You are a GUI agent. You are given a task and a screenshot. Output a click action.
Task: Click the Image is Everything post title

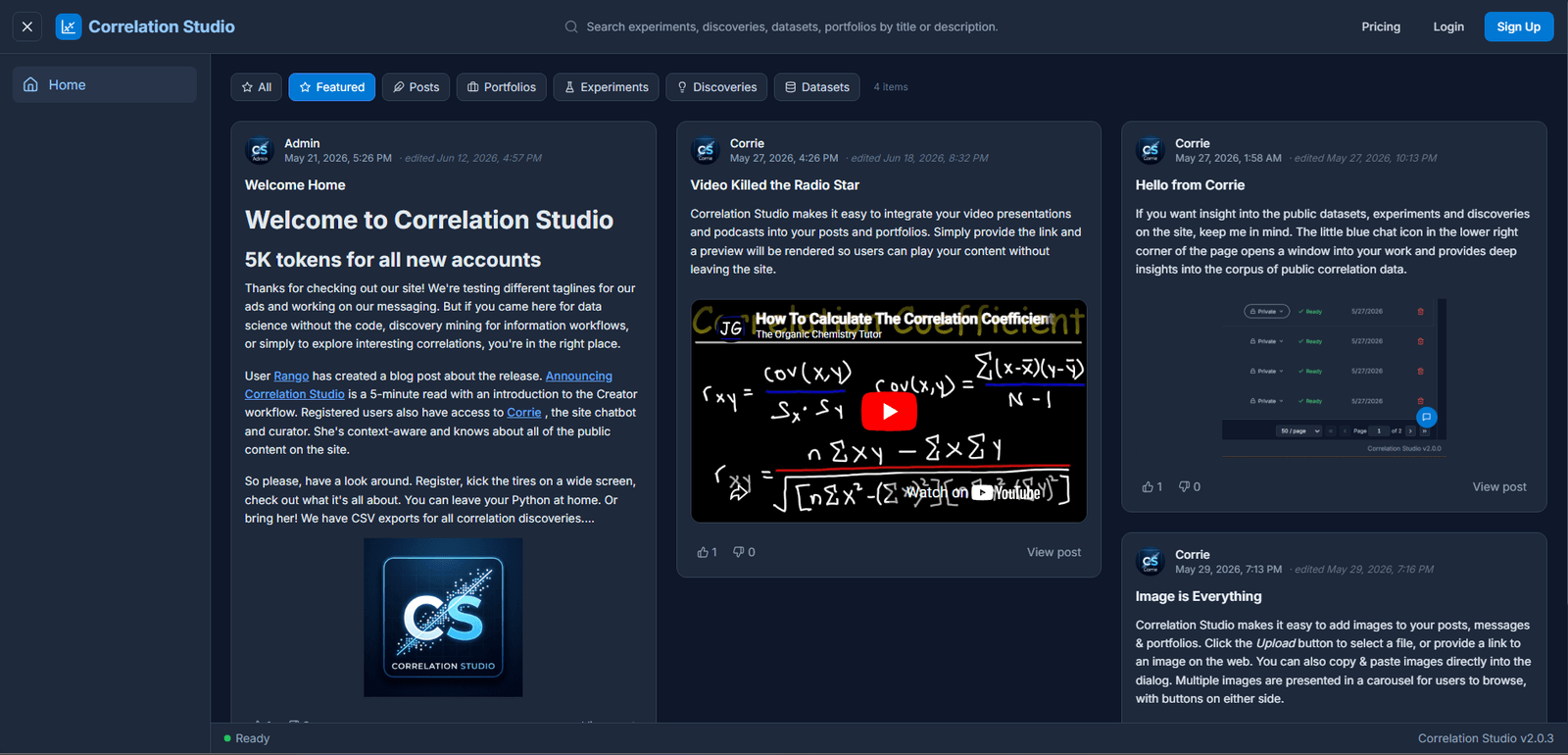pyautogui.click(x=1199, y=596)
